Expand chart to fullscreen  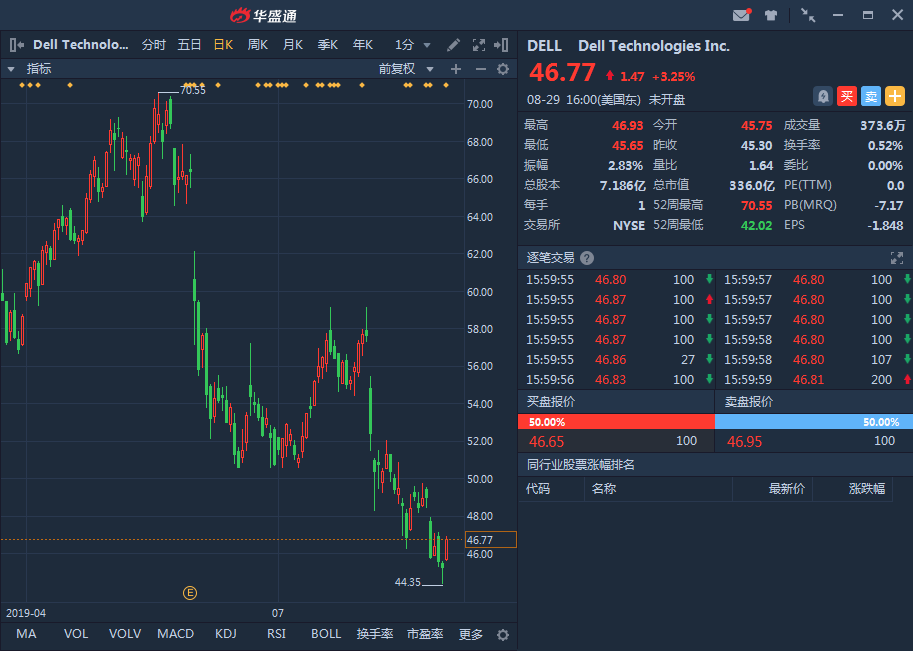tap(479, 45)
